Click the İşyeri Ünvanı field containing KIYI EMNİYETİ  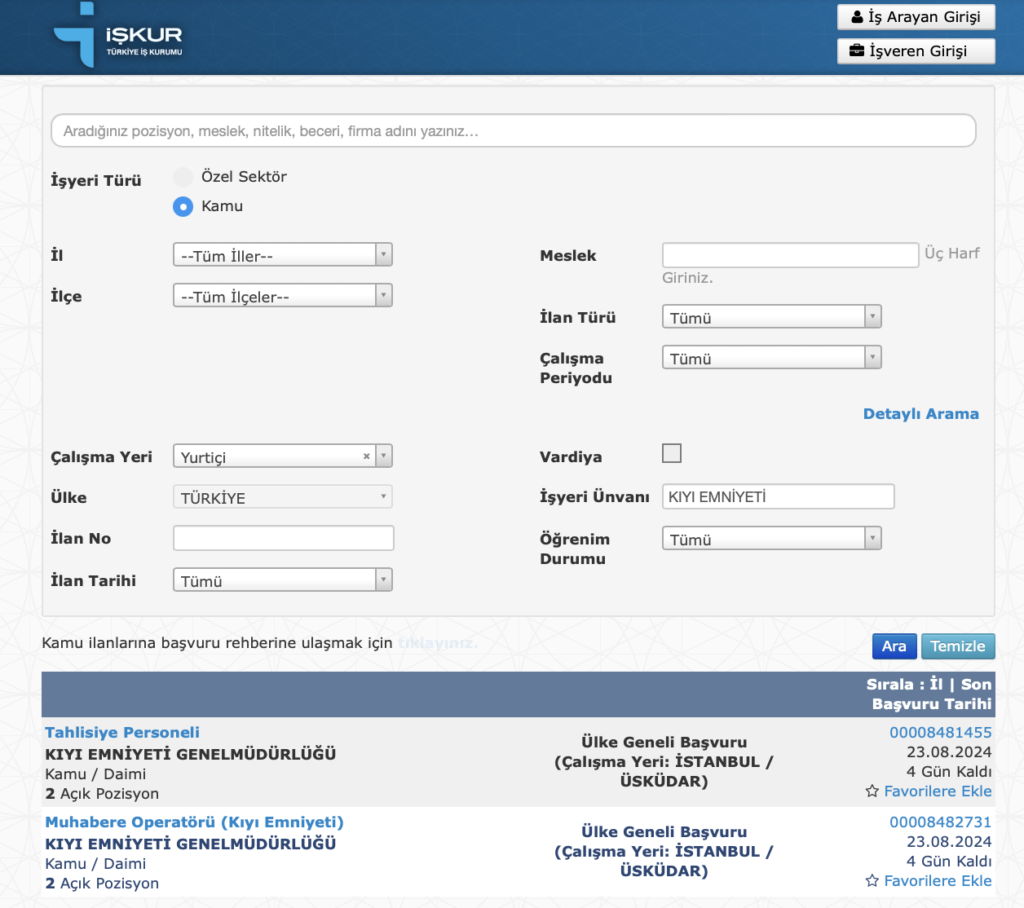[778, 496]
